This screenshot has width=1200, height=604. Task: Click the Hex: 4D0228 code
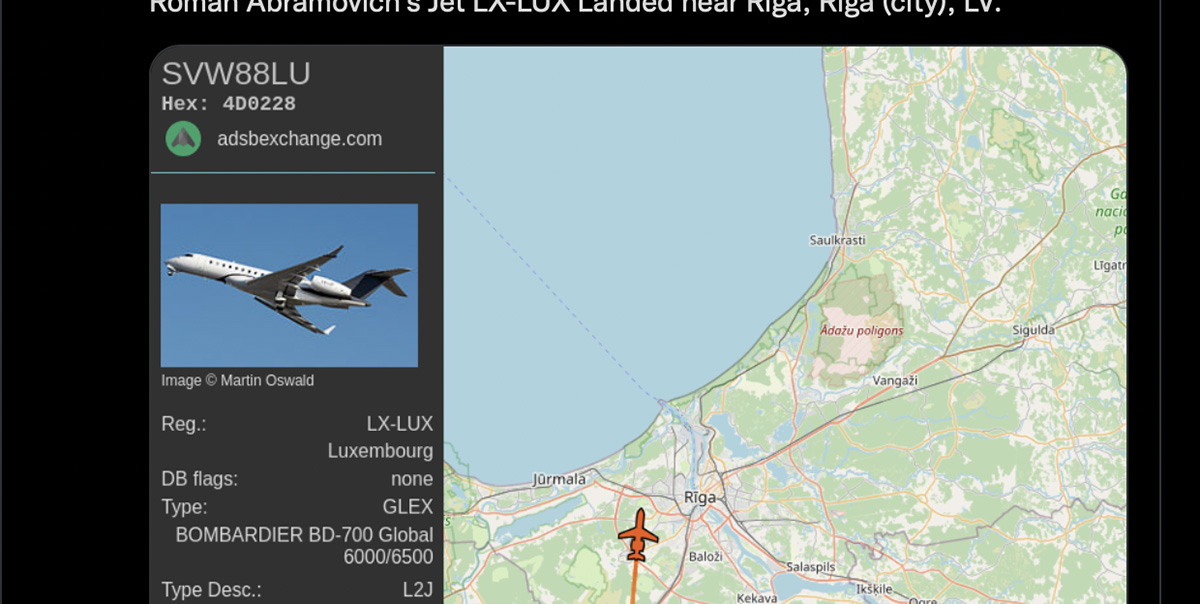(x=228, y=104)
